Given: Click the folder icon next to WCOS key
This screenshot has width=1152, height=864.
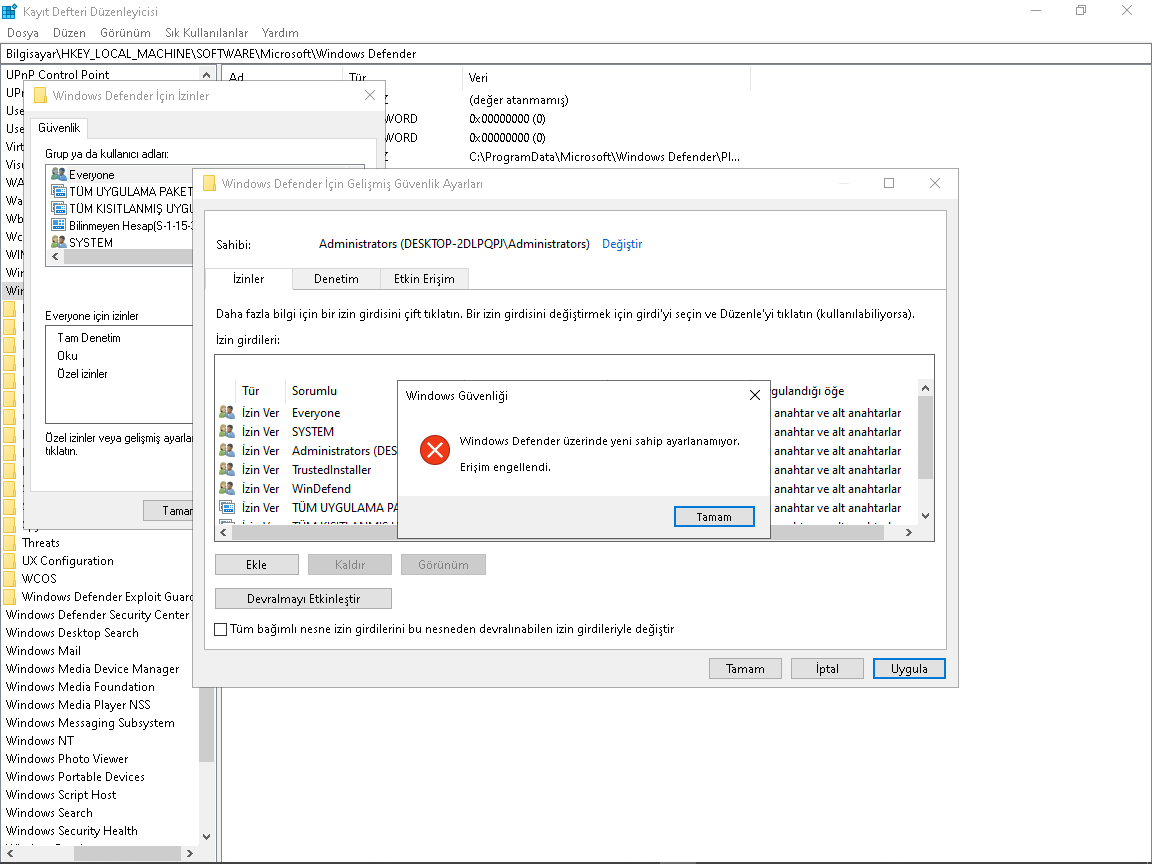Looking at the screenshot, I should [10, 578].
